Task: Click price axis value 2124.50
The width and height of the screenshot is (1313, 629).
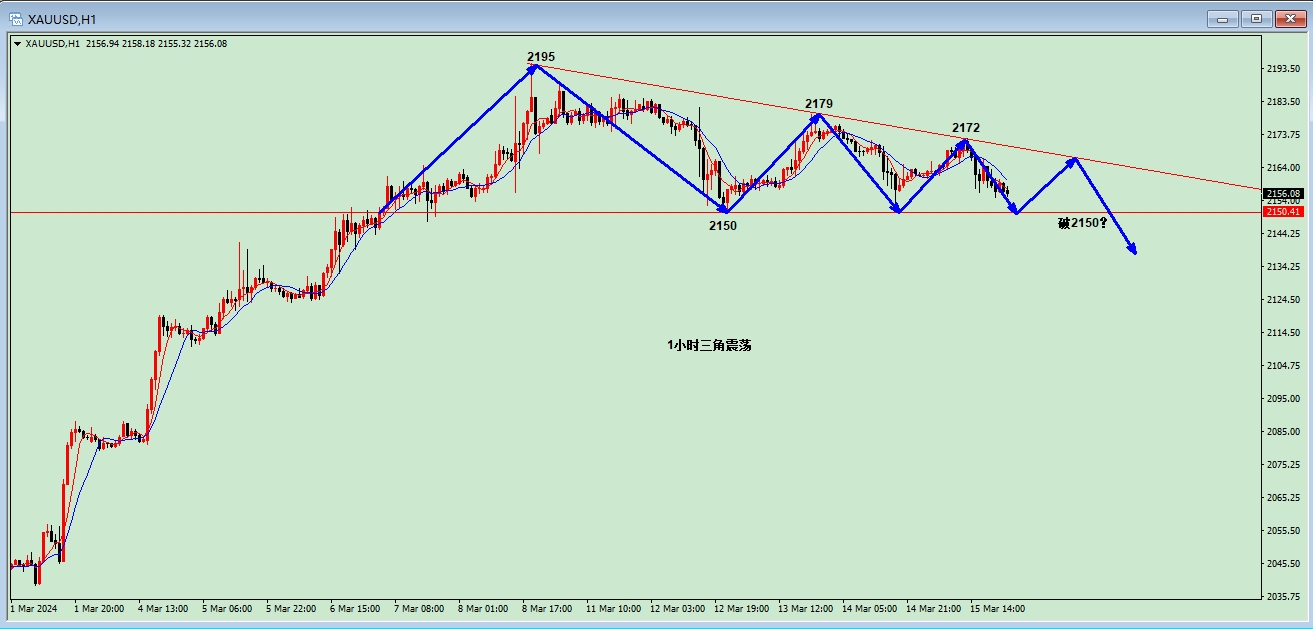Action: coord(1284,300)
